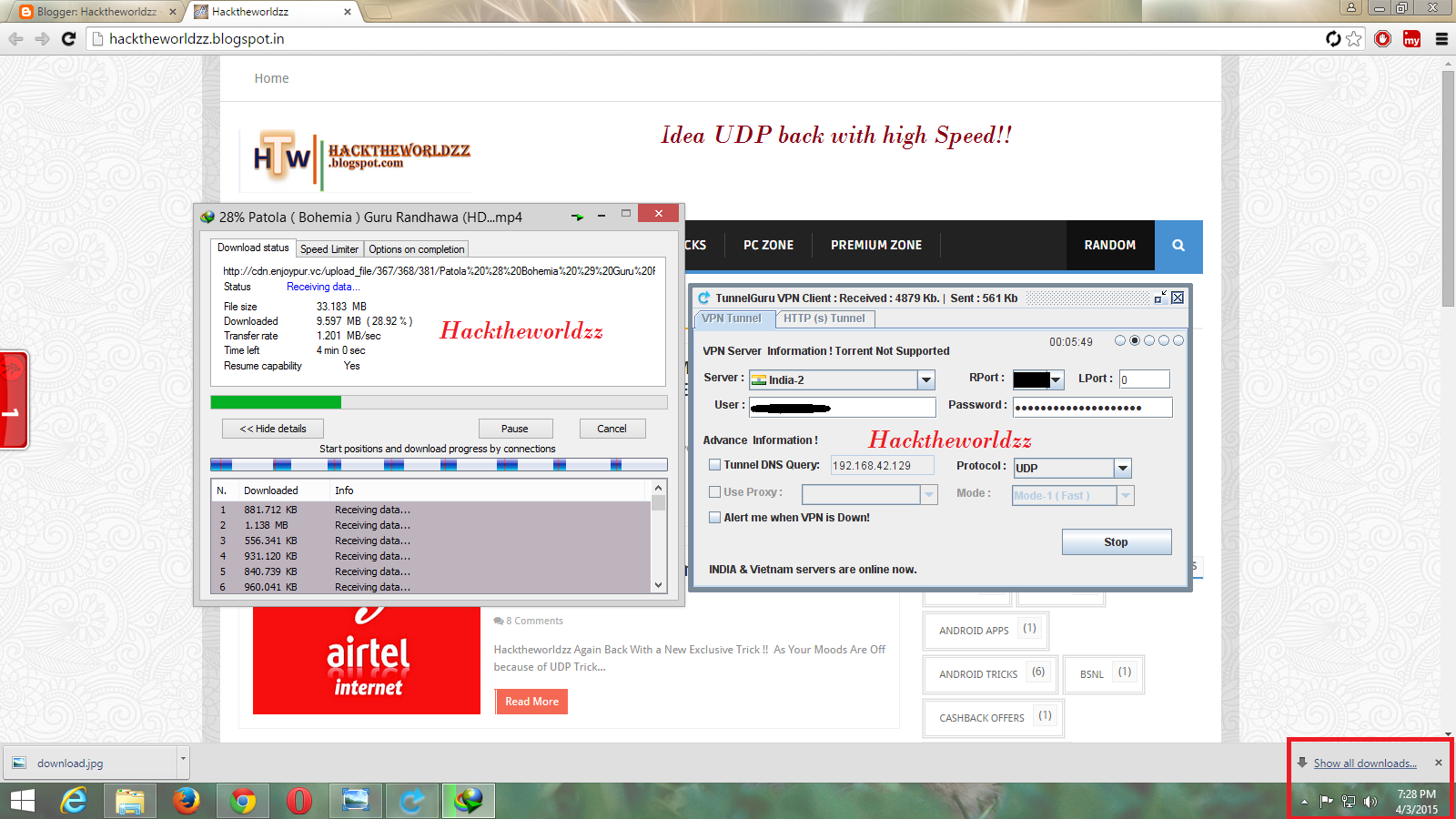Click the volume speaker tray icon
This screenshot has width=1456, height=819.
tap(1370, 802)
